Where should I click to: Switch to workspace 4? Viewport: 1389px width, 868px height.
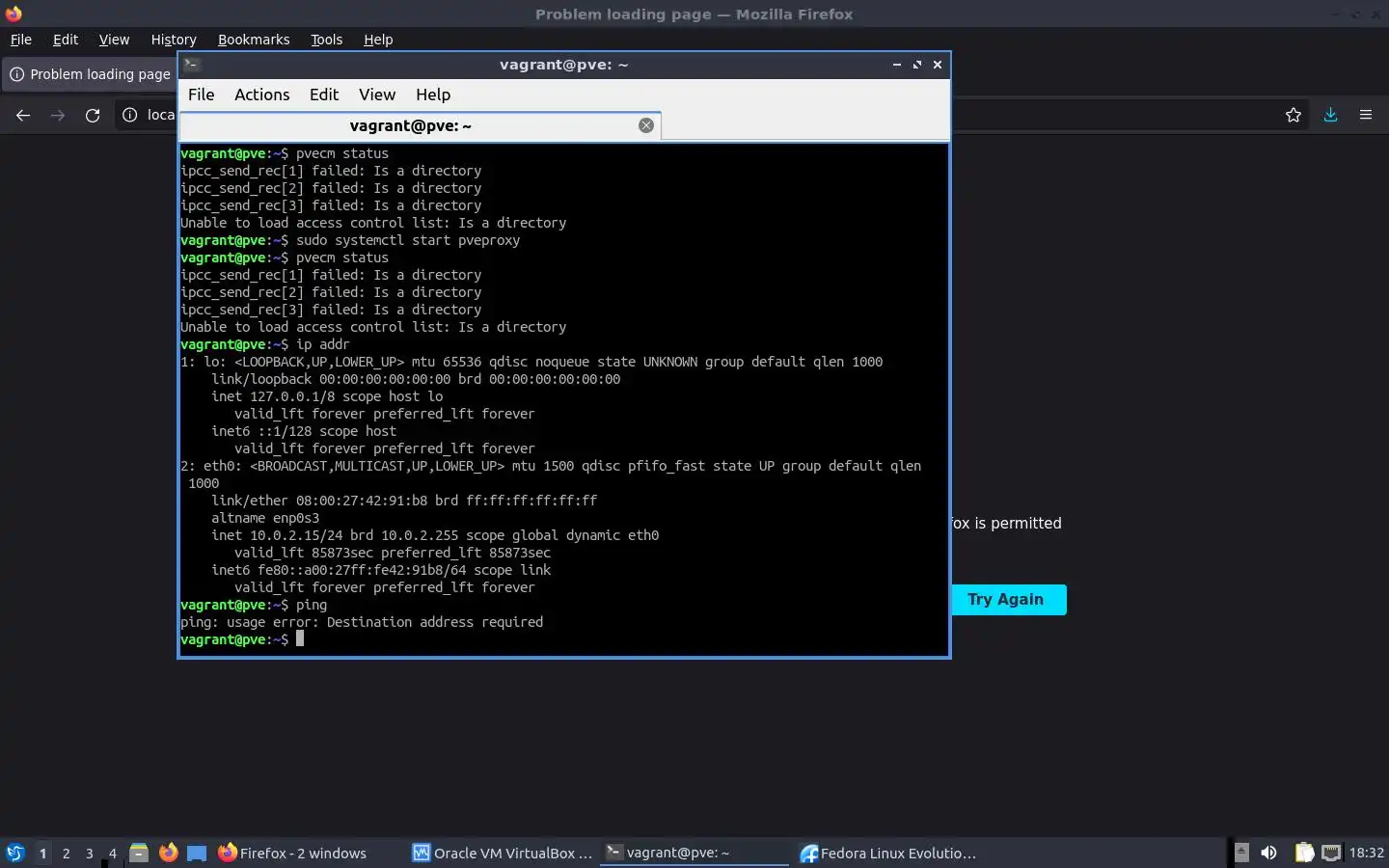[113, 853]
